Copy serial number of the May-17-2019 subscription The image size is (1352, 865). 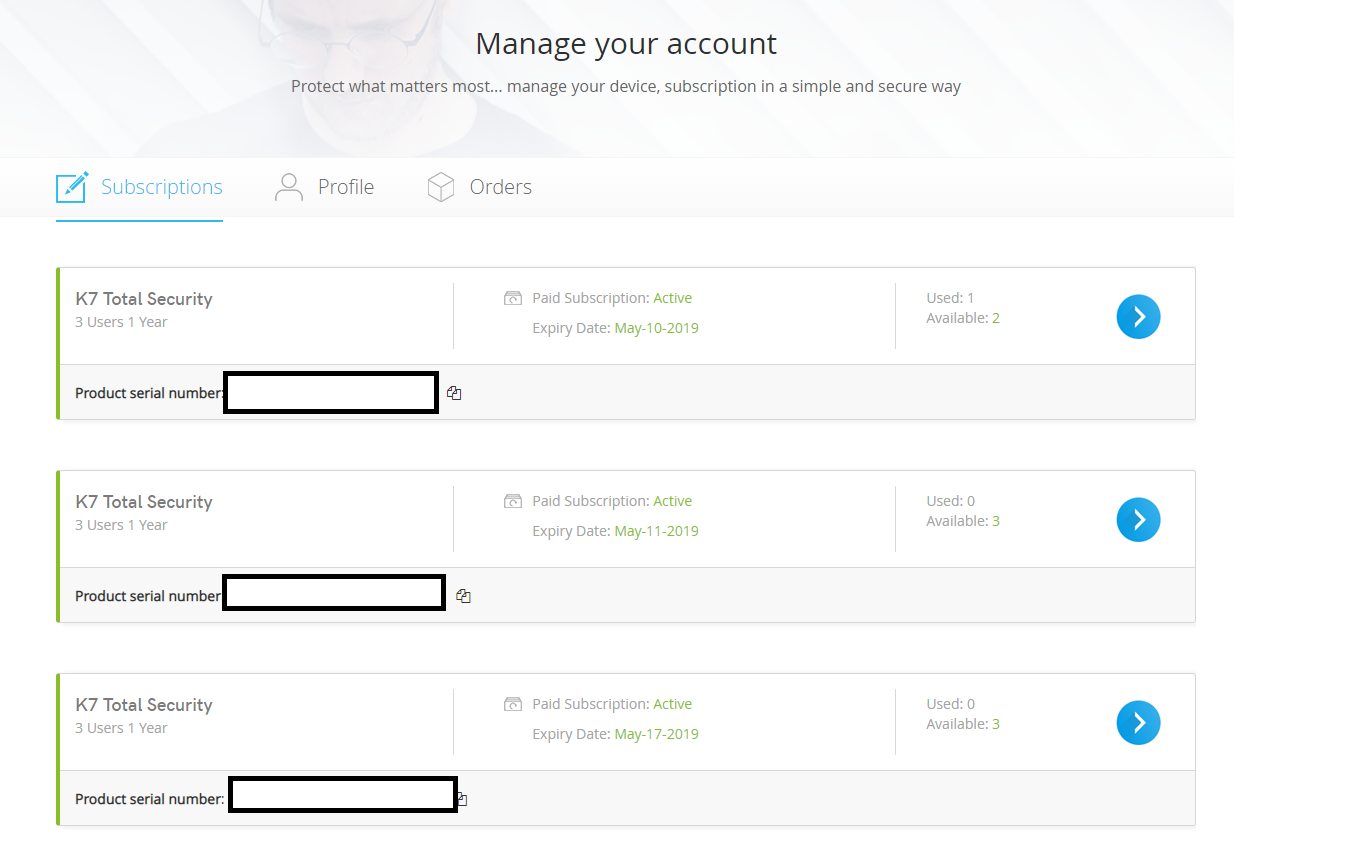[462, 799]
